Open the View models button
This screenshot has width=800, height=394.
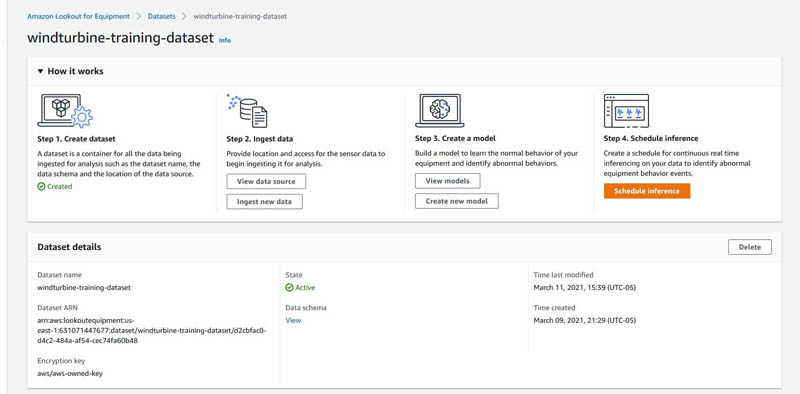(x=447, y=181)
